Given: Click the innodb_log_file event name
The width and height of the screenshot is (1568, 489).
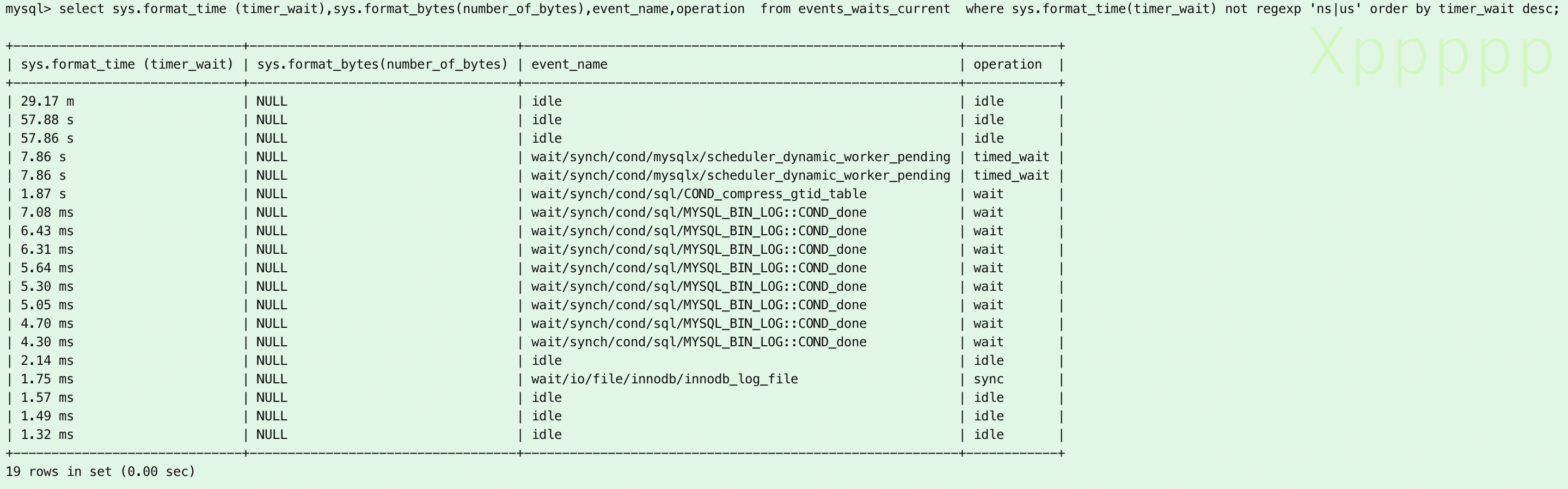Looking at the screenshot, I should [x=664, y=380].
